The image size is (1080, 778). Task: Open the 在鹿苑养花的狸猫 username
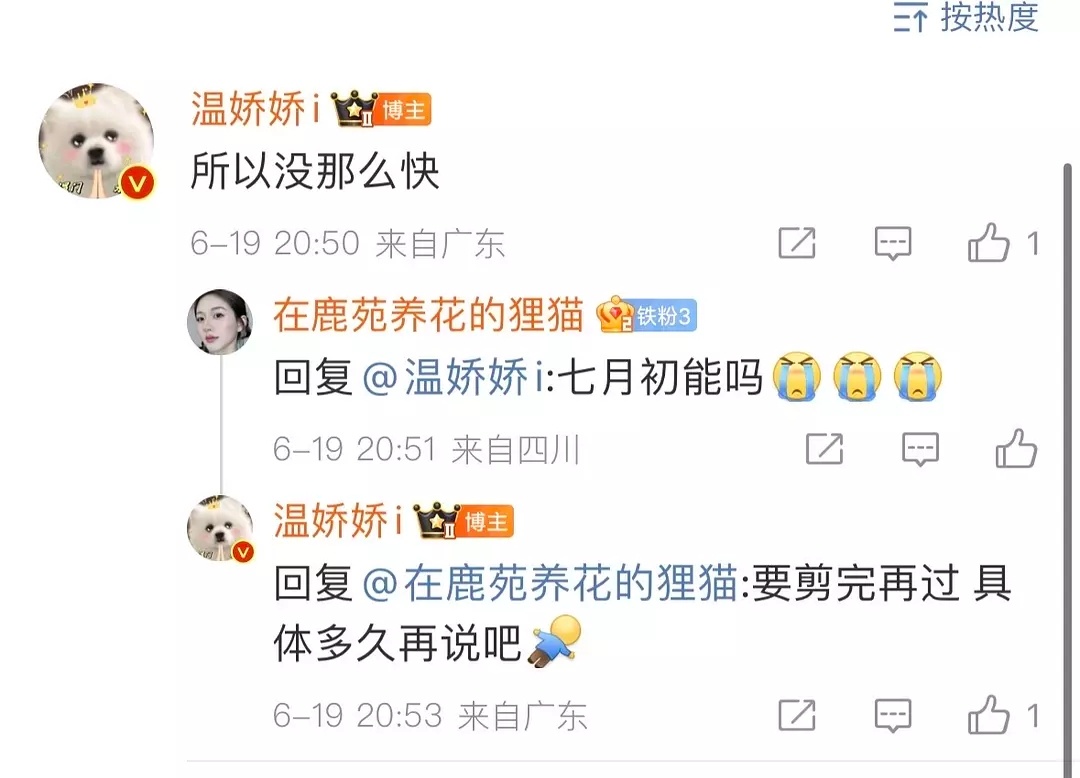point(428,315)
